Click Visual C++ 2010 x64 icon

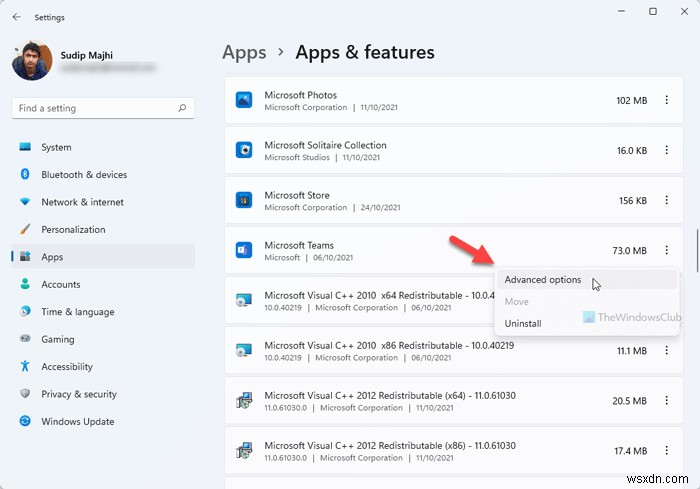244,300
